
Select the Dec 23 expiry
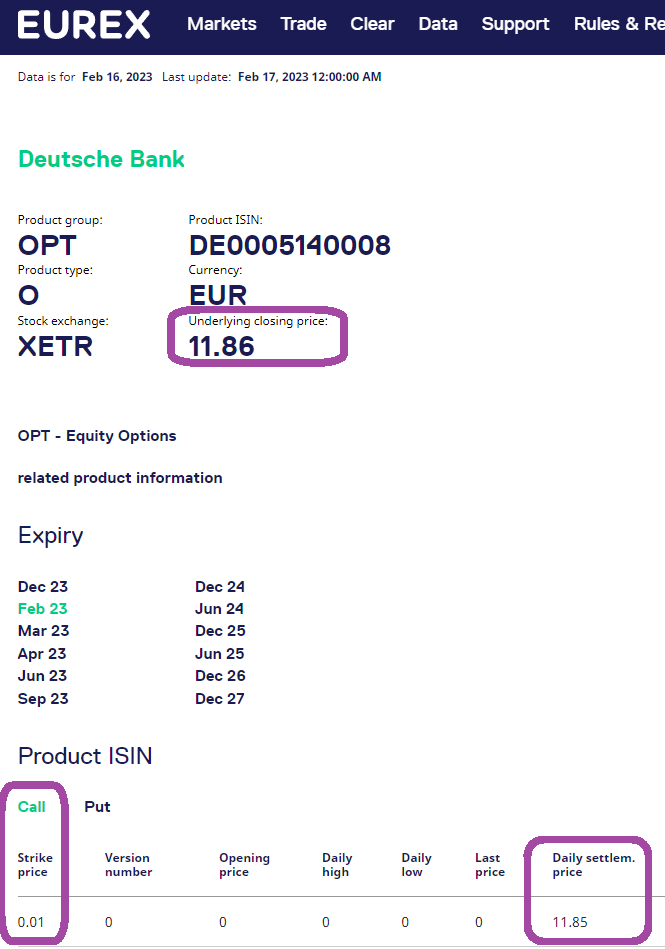tap(43, 587)
